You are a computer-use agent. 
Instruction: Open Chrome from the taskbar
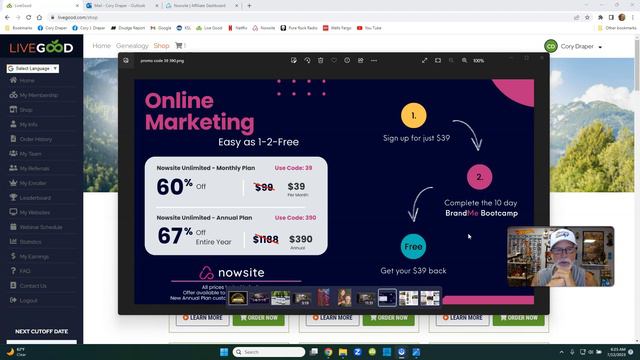click(x=328, y=352)
